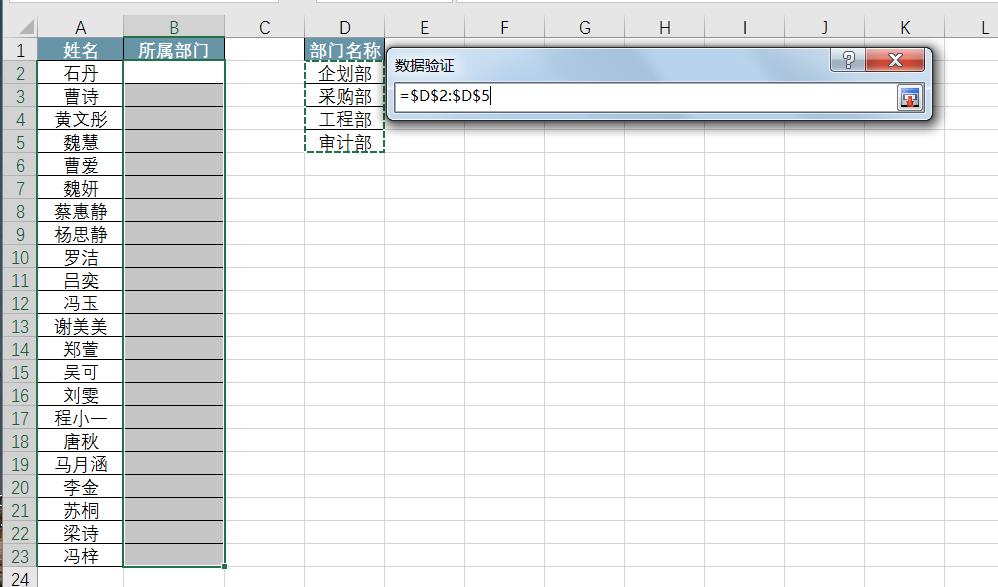The width and height of the screenshot is (998, 587).
Task: Click the name cell 曹爱
Action: [x=80, y=165]
